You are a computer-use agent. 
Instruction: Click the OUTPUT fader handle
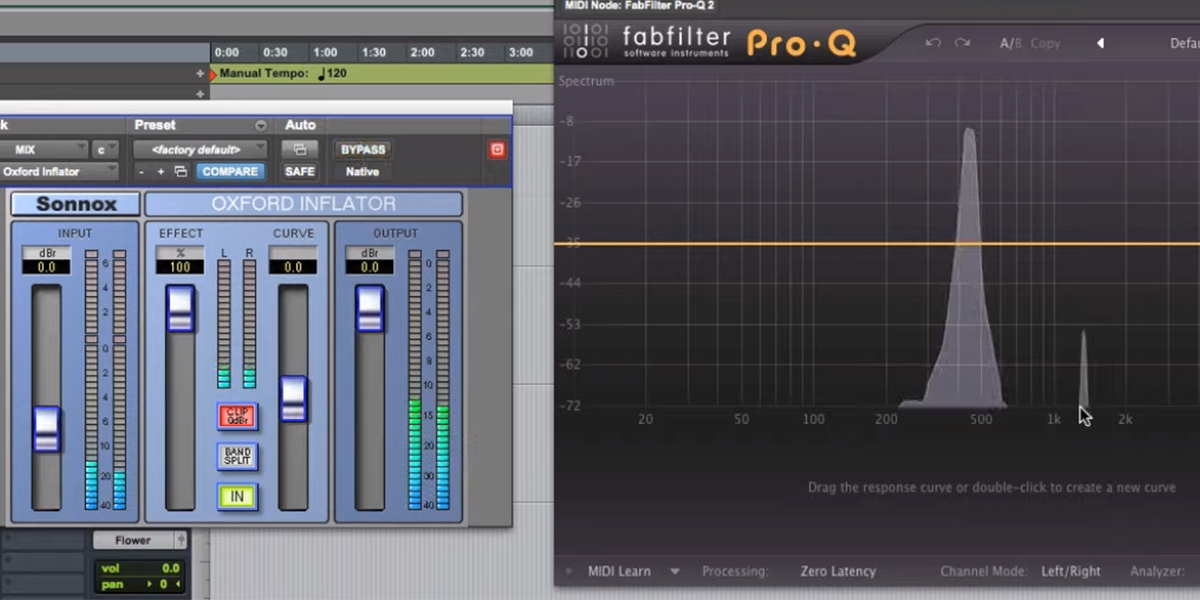tap(370, 308)
